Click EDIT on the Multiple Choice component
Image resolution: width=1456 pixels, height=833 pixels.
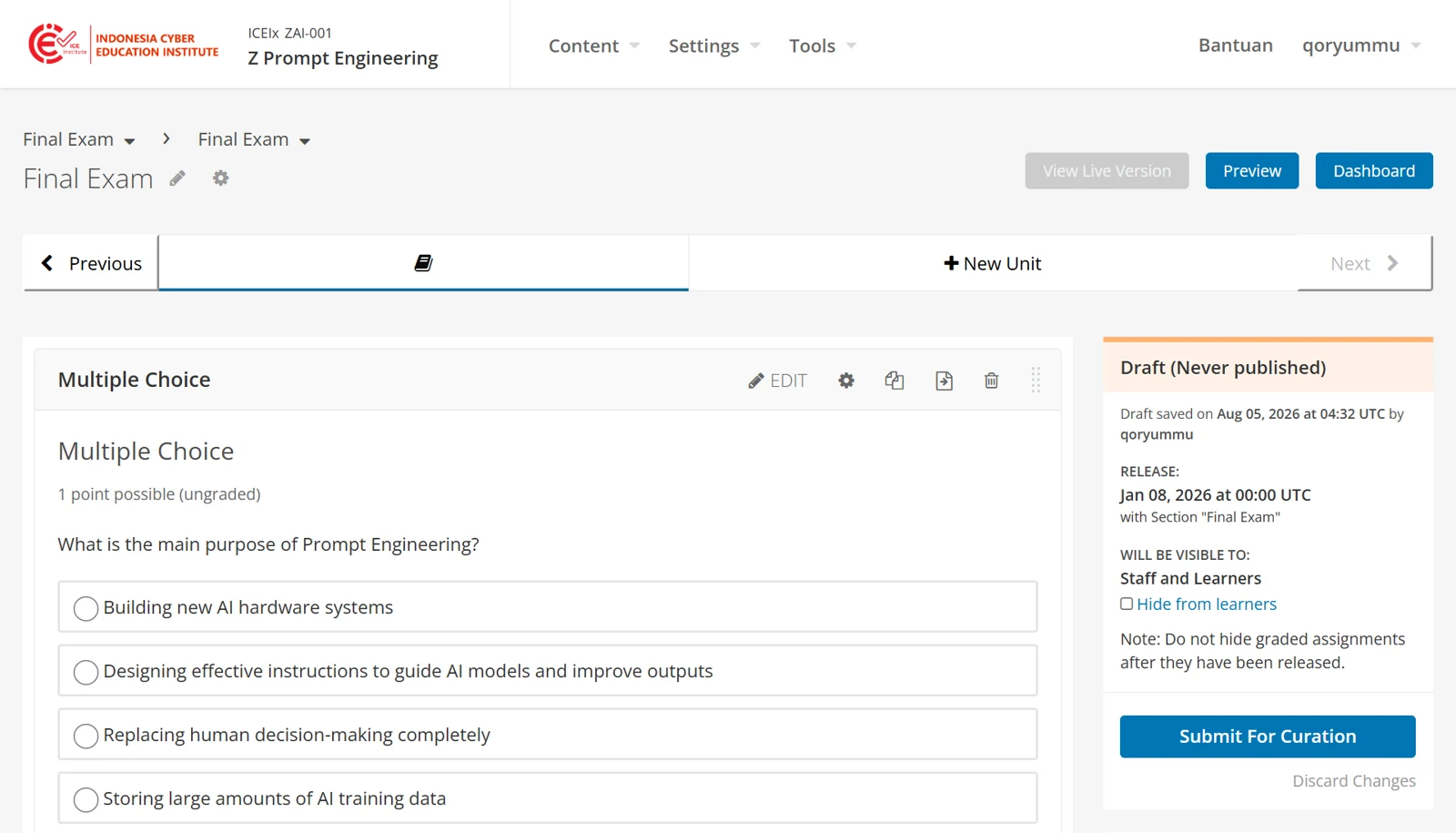click(x=778, y=381)
